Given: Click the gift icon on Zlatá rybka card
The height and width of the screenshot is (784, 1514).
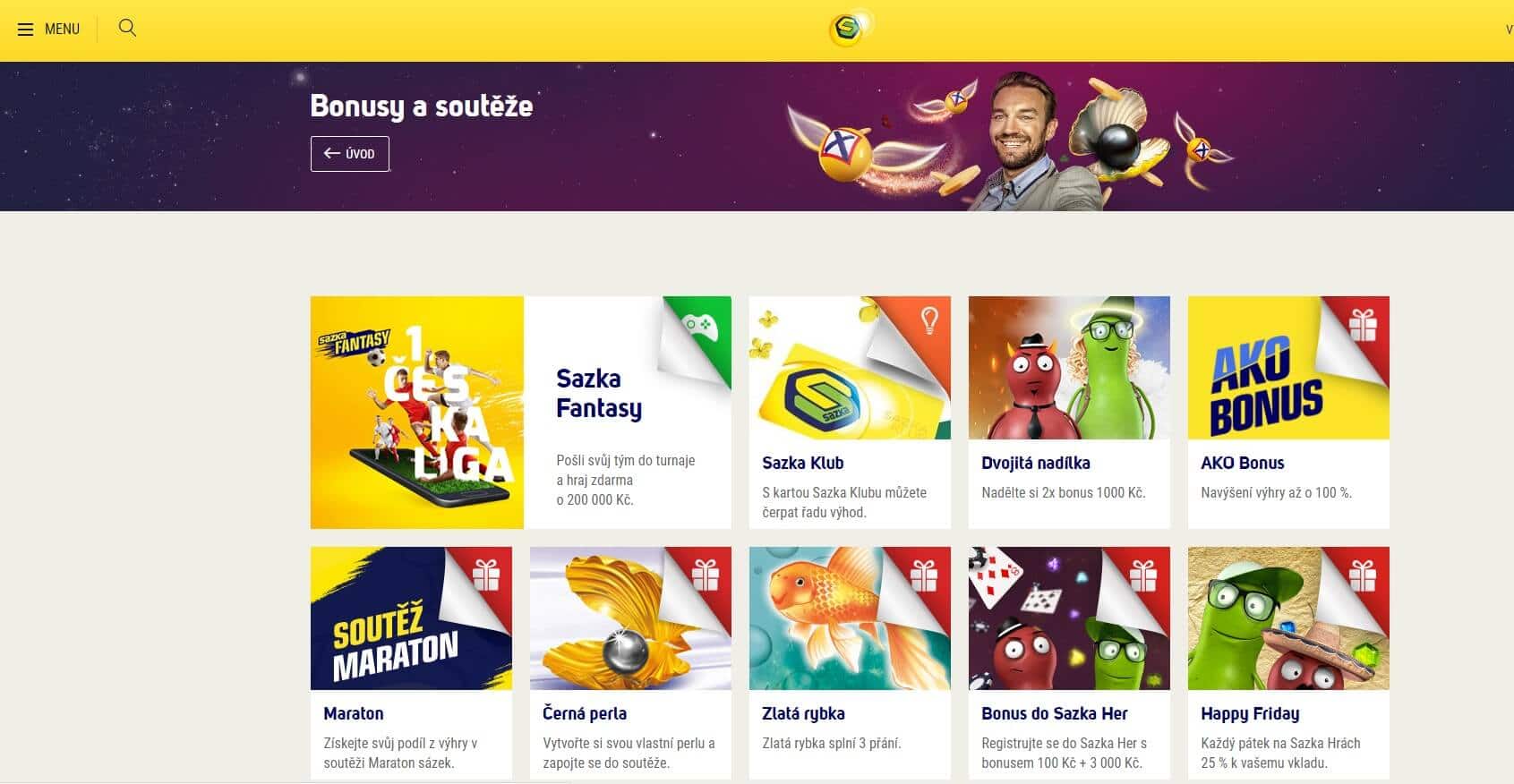Looking at the screenshot, I should pos(924,575).
